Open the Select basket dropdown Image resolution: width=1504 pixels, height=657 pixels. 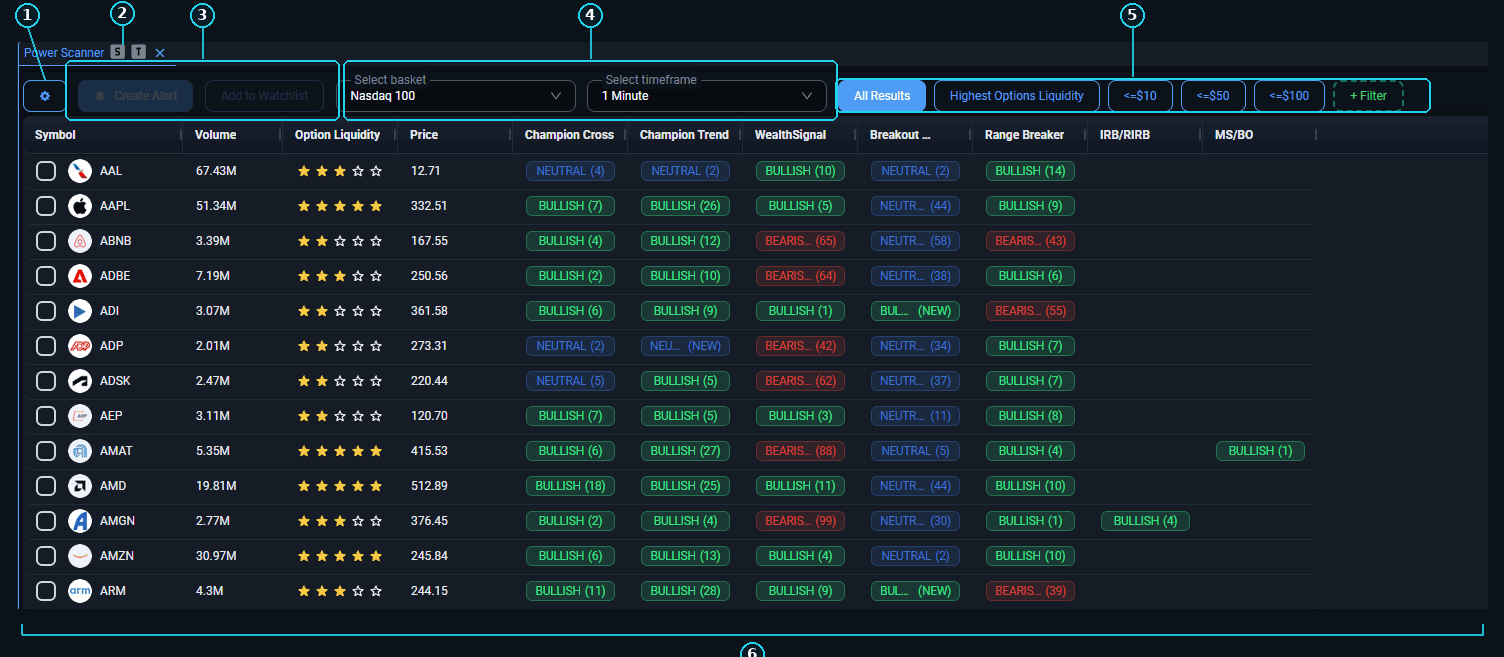[x=459, y=96]
